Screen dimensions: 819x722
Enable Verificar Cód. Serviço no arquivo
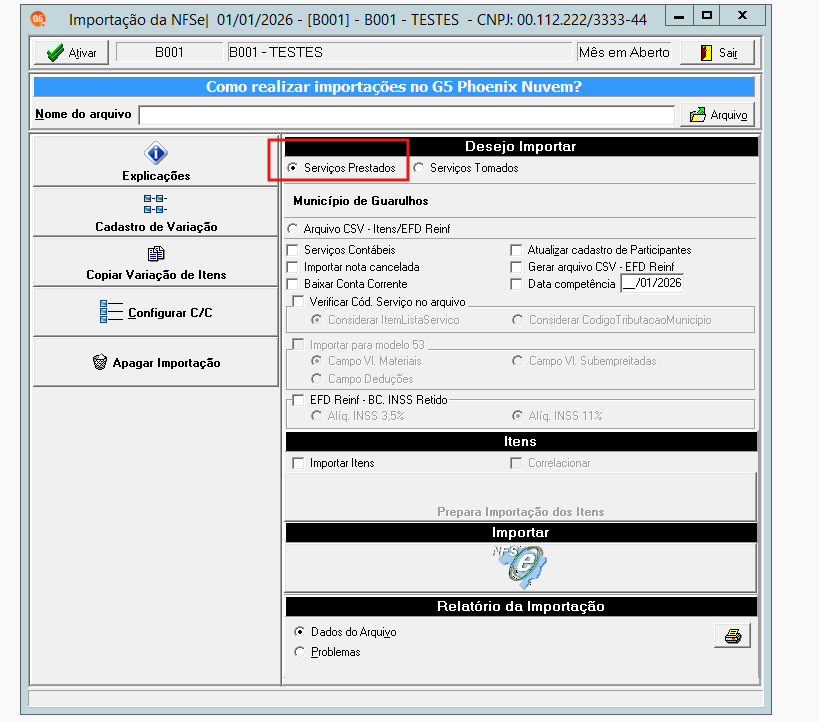298,301
